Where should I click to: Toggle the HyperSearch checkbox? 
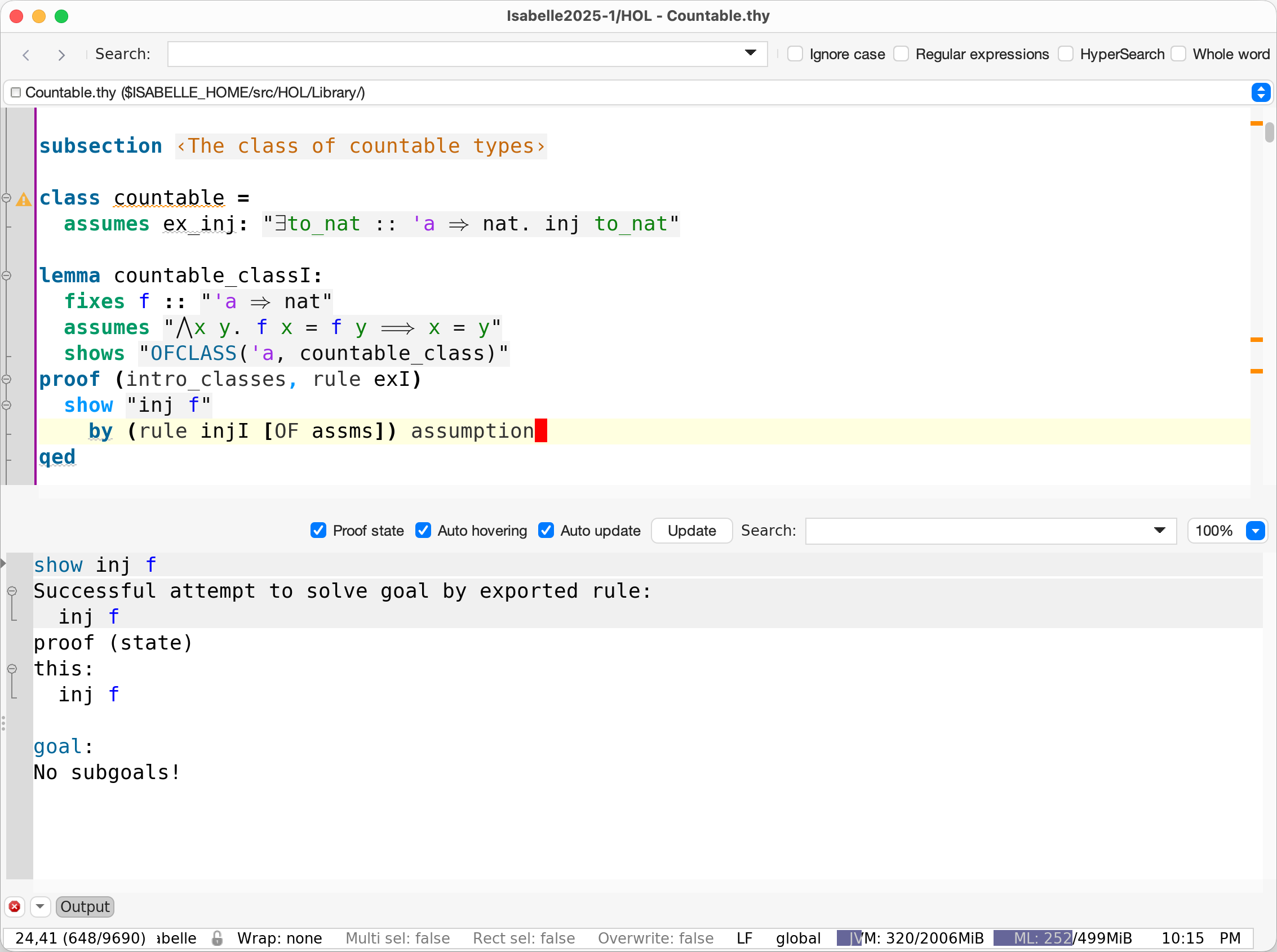1066,54
